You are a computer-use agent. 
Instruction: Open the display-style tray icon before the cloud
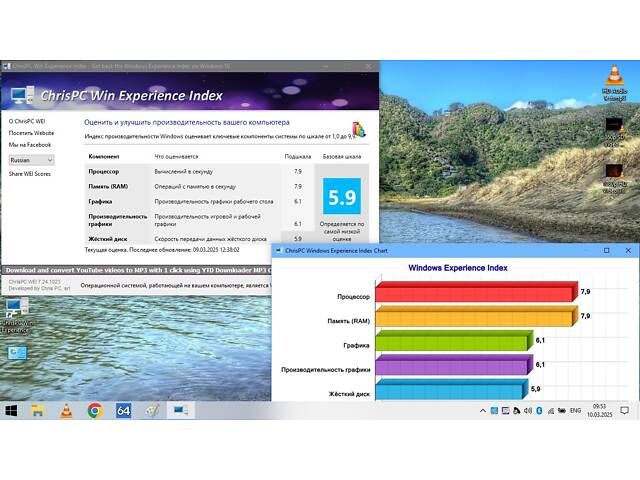click(505, 411)
